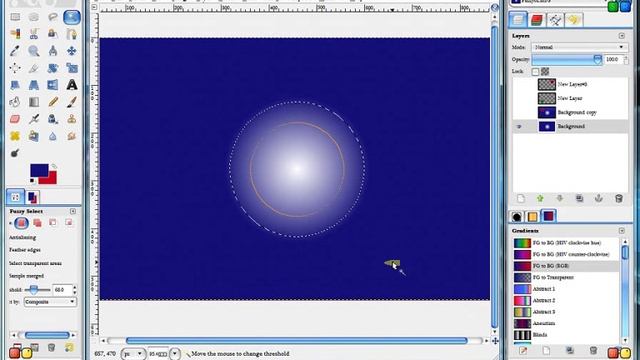640x360 pixels.
Task: Open the layer Mode dropdown showing Normal
Action: point(579,47)
